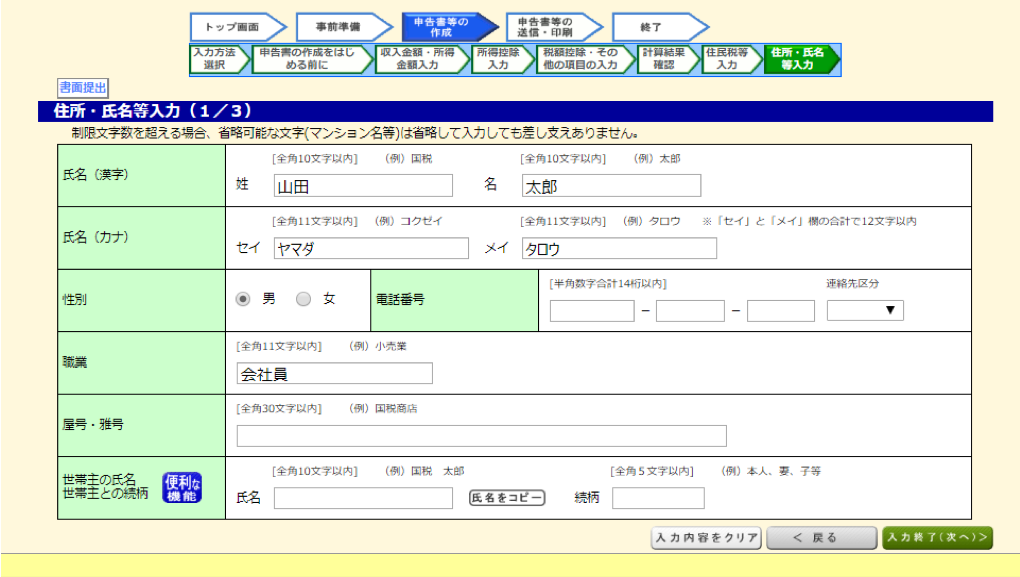Switch to the 計算結果確認 tab
Screen dimensions: 1020x577
click(668, 59)
